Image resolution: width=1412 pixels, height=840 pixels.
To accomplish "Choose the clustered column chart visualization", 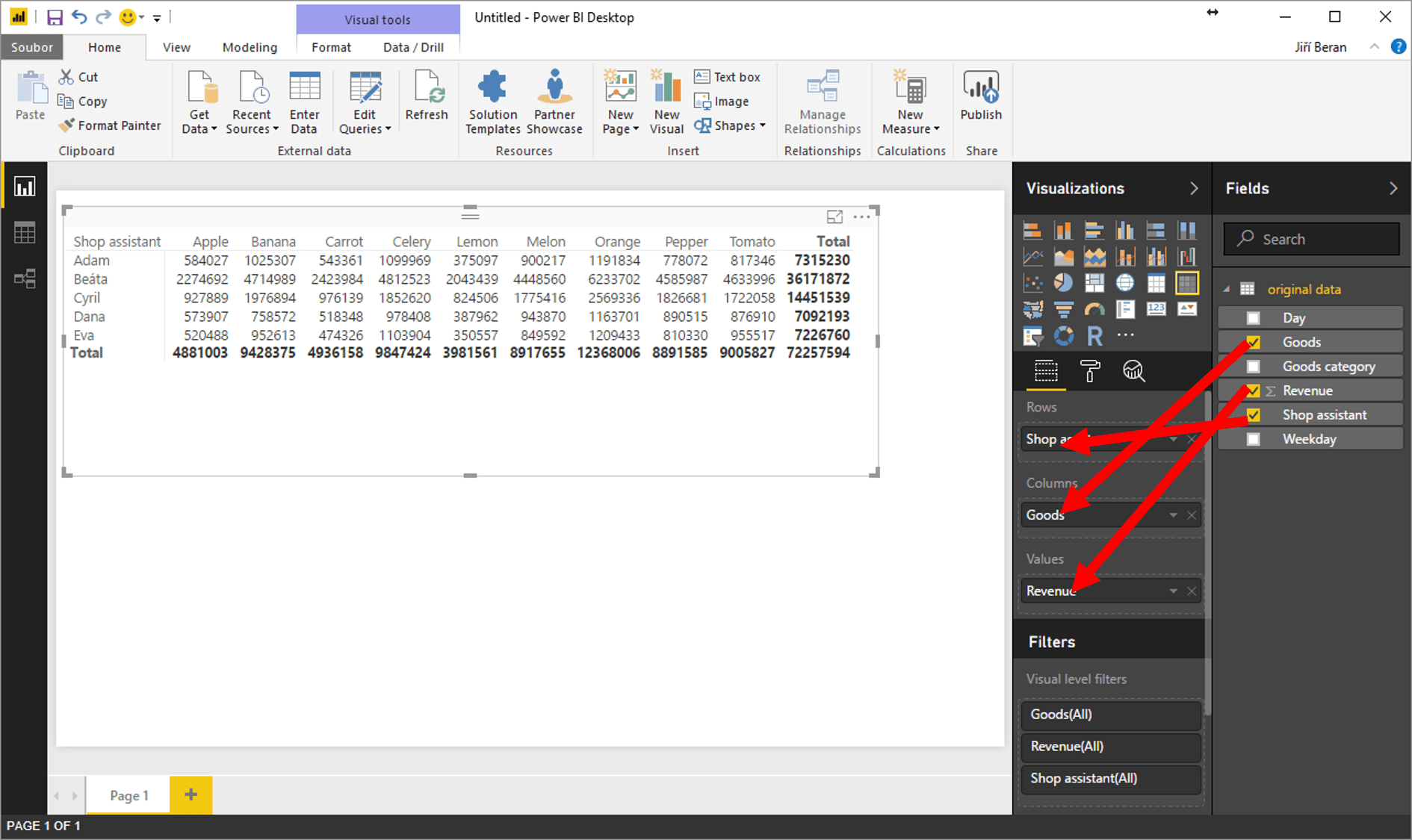I will point(1124,231).
